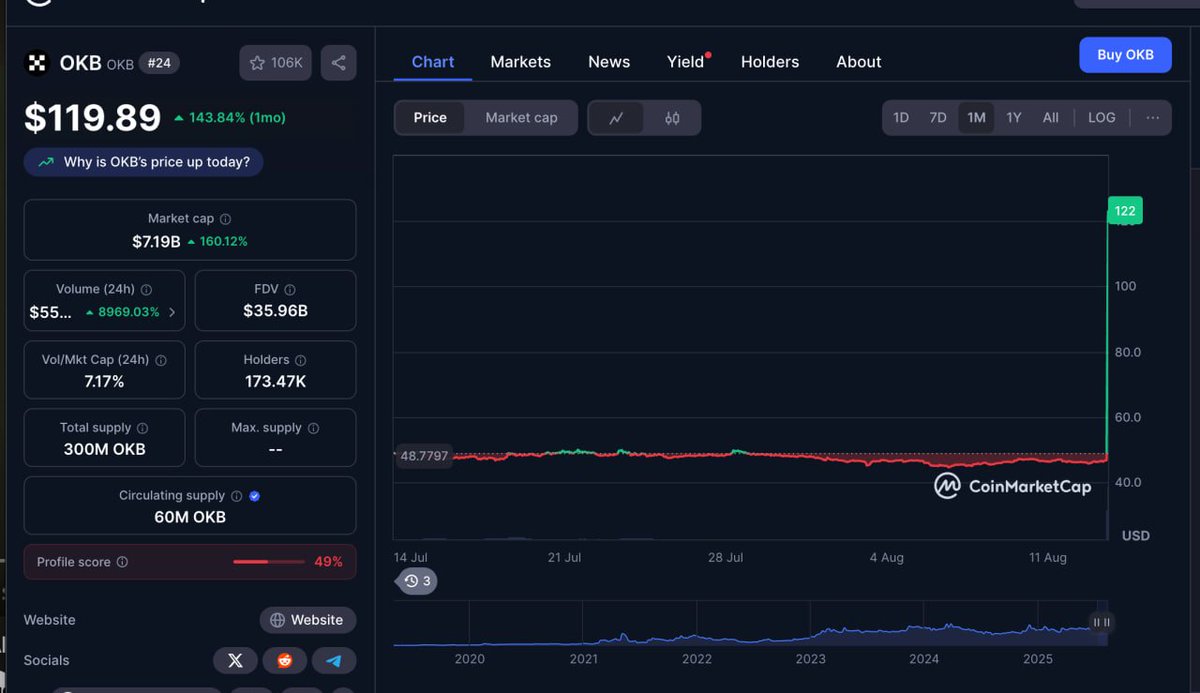This screenshot has width=1200, height=693.
Task: Click the Holders info icon
Action: click(301, 360)
